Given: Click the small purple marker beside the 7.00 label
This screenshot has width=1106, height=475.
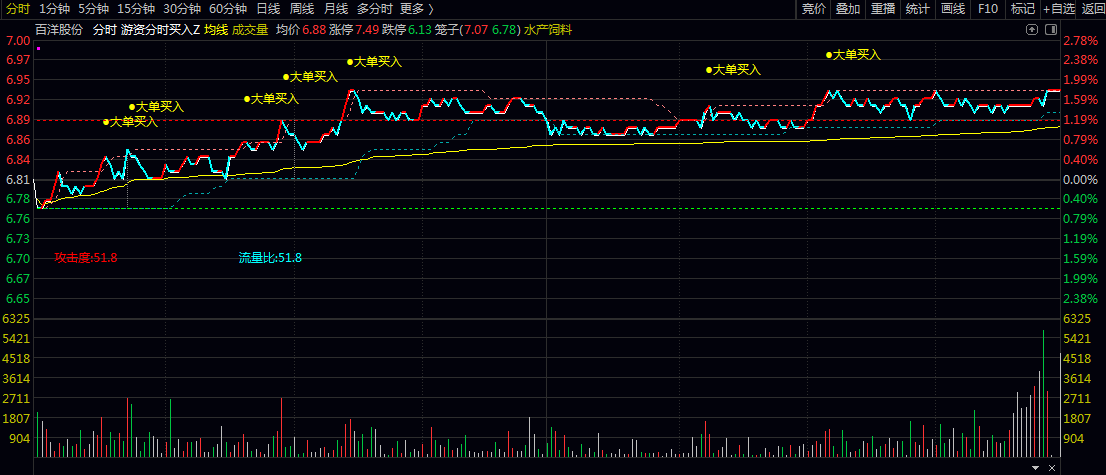Looking at the screenshot, I should tap(38, 49).
